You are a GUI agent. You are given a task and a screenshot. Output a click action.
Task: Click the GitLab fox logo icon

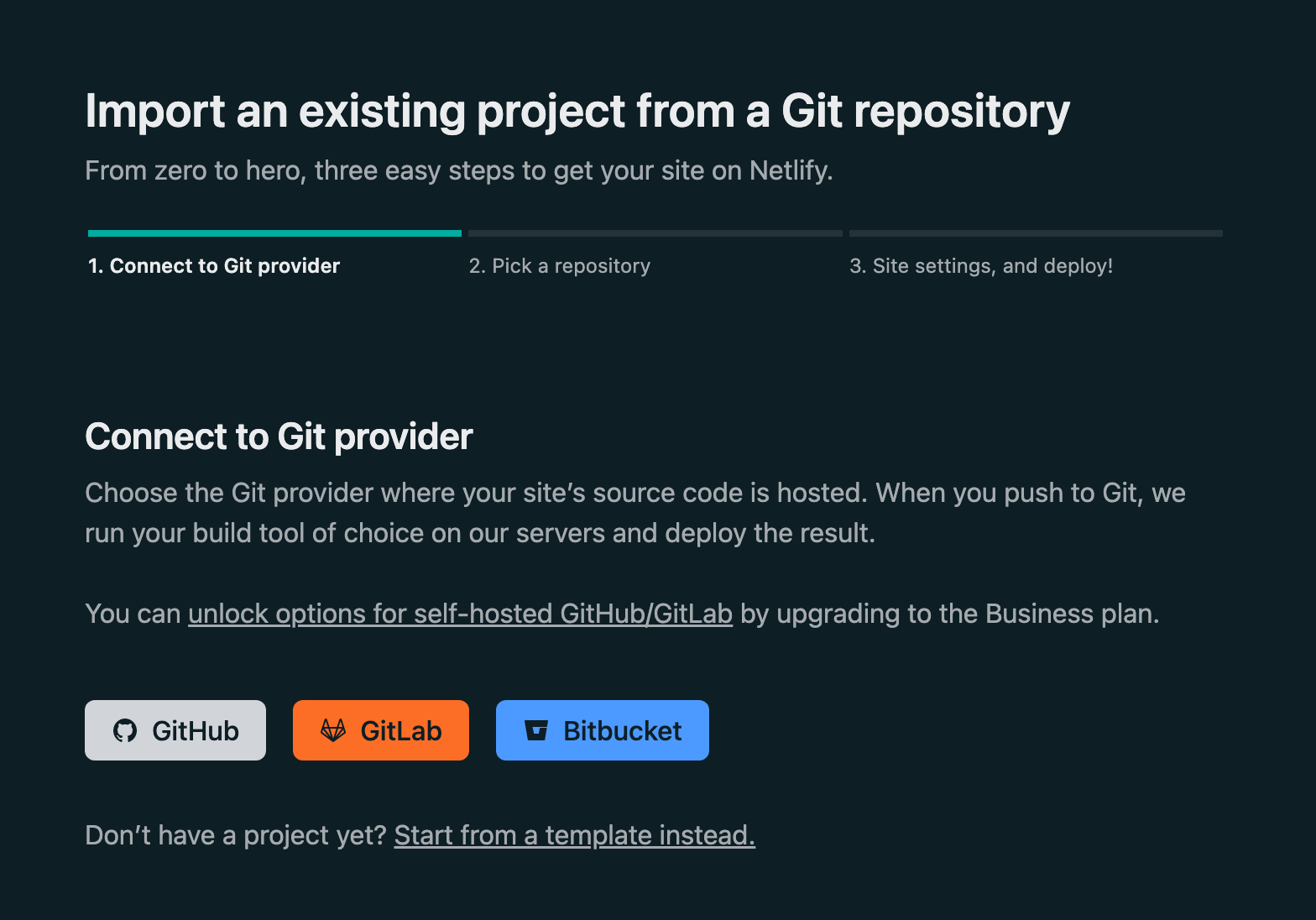[333, 730]
